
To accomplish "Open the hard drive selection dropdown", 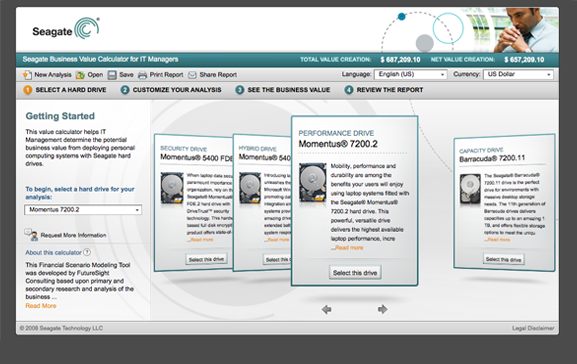I will click(83, 209).
